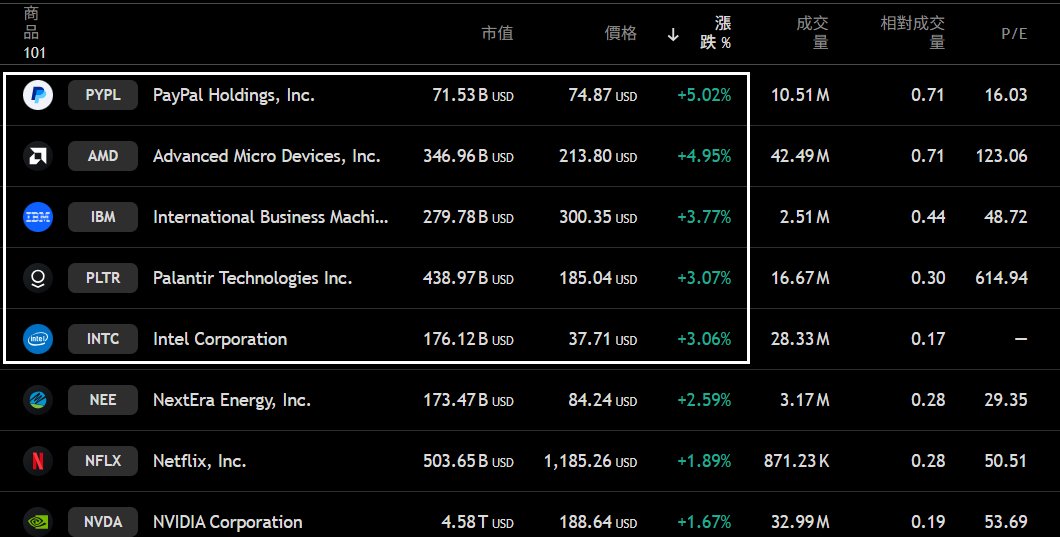The height and width of the screenshot is (537, 1060).
Task: Sort by P/E column header
Action: coord(1014,34)
